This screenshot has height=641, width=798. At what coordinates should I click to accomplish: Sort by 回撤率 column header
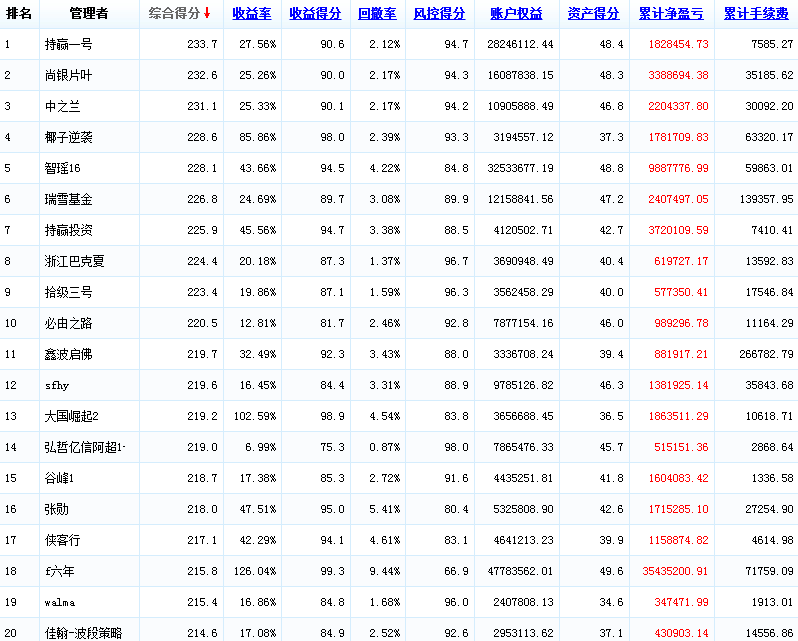(377, 14)
